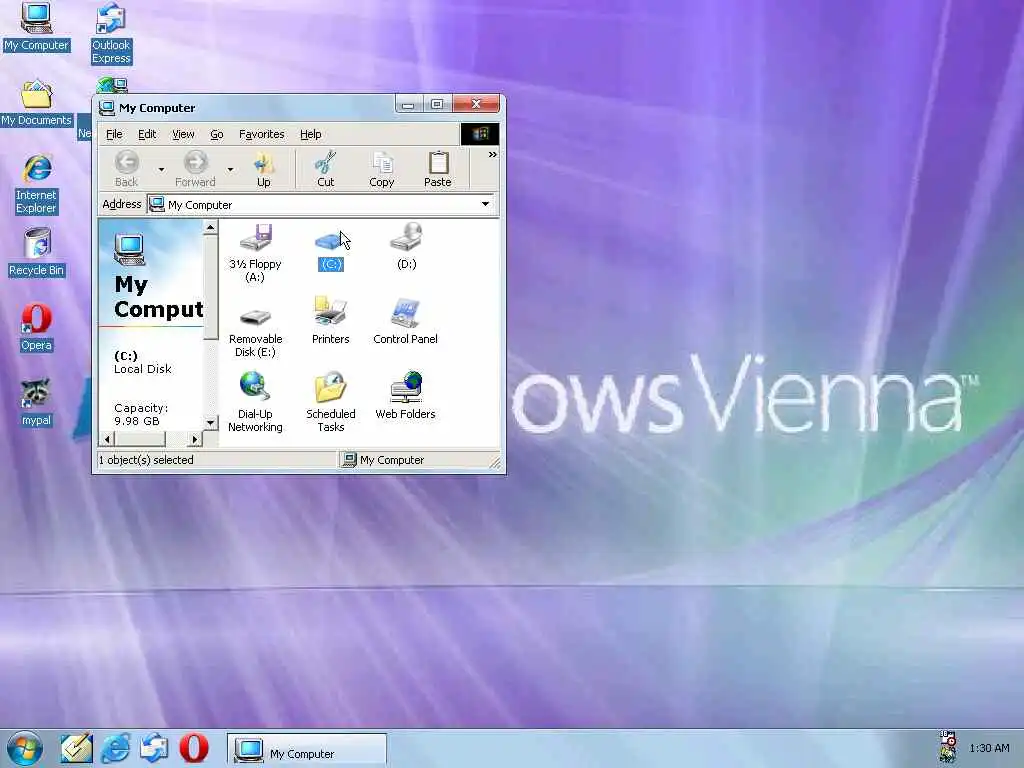The width and height of the screenshot is (1024, 768).
Task: Click the Forward toolbar button
Action: click(x=195, y=169)
